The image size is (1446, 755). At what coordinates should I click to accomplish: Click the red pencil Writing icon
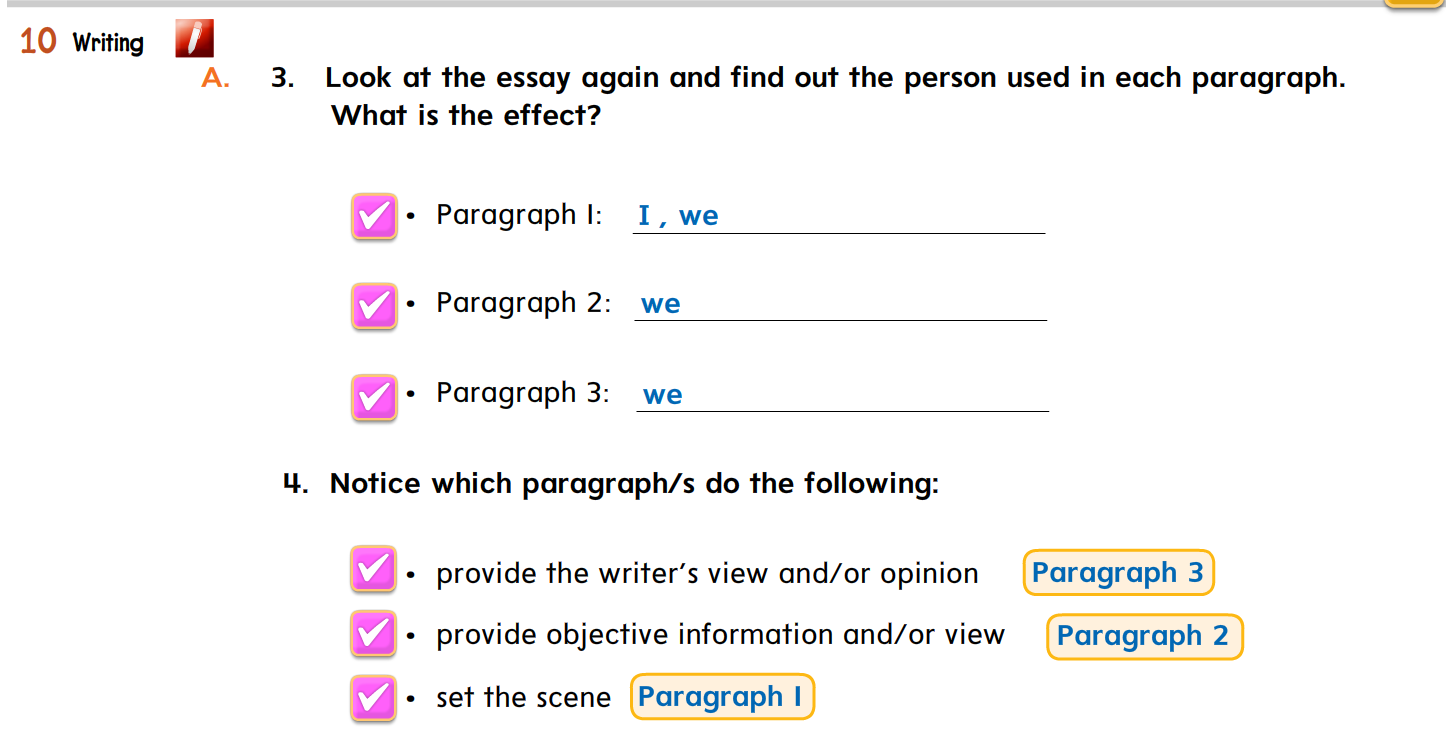[x=194, y=39]
